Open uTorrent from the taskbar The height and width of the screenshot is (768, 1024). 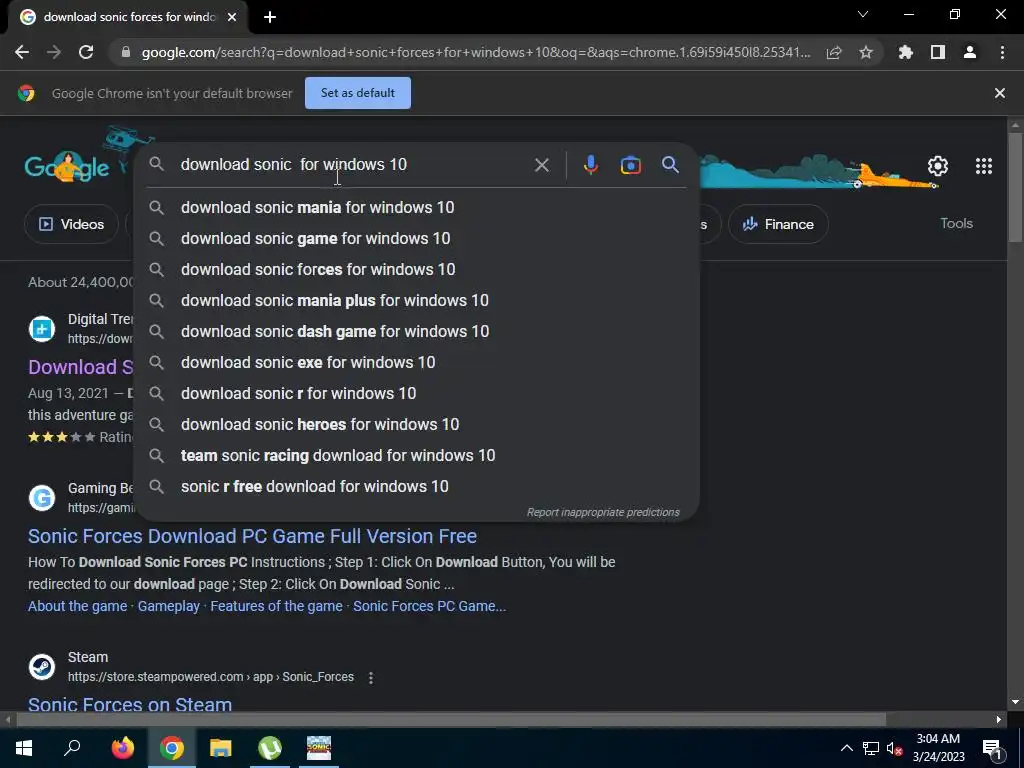click(x=270, y=748)
